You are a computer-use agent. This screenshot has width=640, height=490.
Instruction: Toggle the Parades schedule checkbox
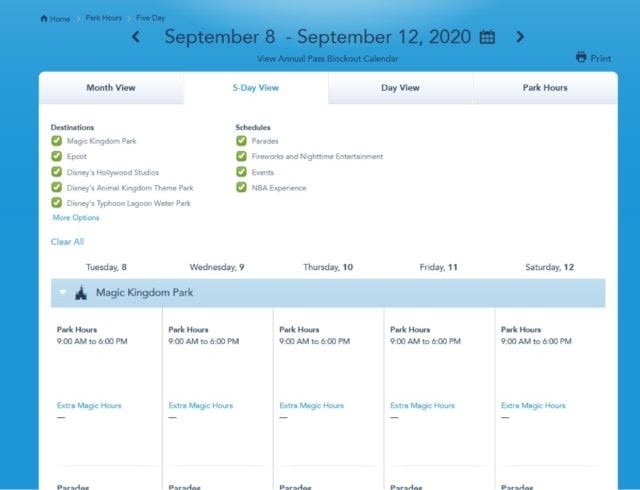241,141
